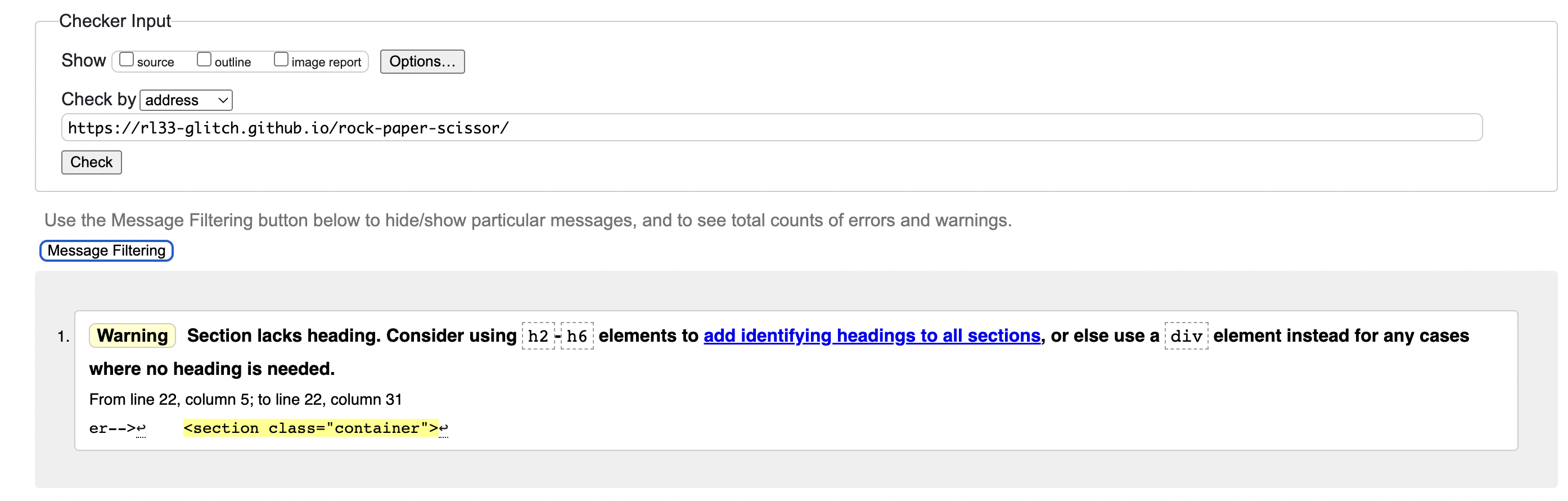The width and height of the screenshot is (1568, 501).
Task: Open the Message Filtering panel
Action: tap(105, 250)
